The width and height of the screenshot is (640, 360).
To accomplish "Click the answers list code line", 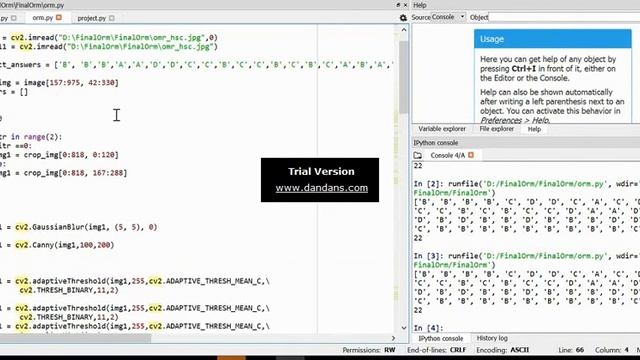I will tap(197, 64).
